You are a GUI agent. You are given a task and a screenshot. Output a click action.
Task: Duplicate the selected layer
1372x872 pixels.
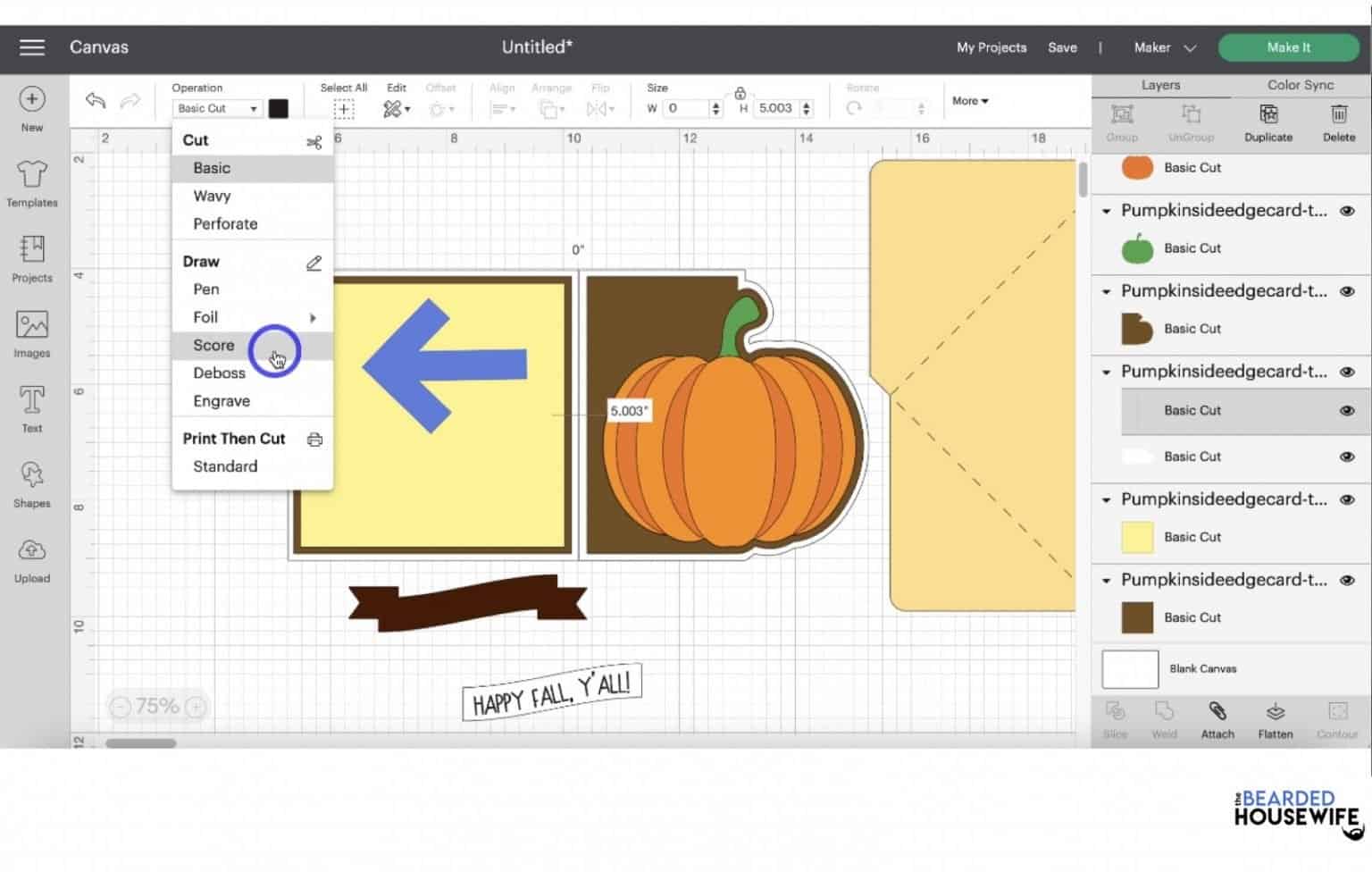coord(1267,122)
